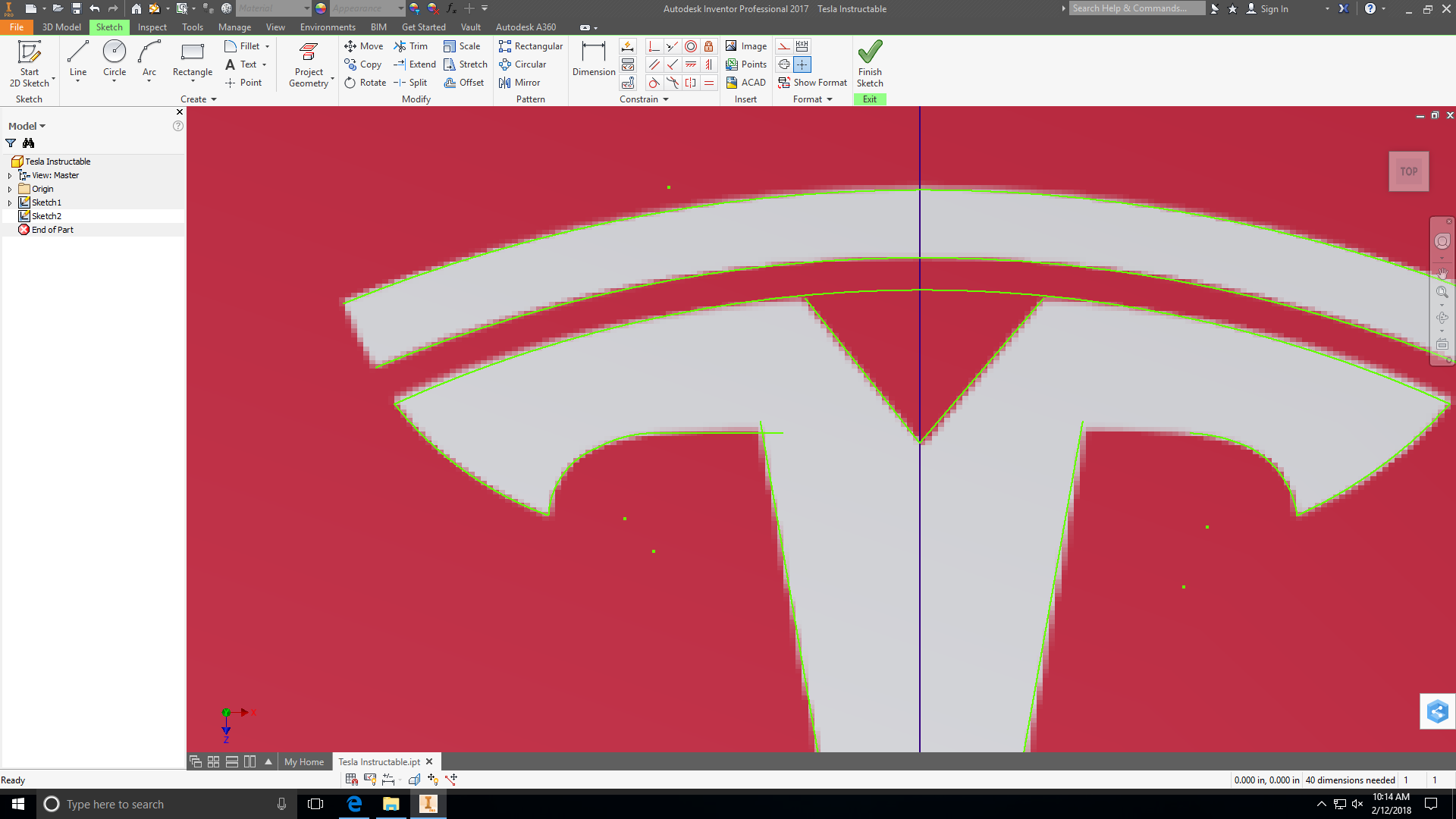Toggle the Driven Dimension format
This screenshot has width=1456, height=819.
click(802, 46)
